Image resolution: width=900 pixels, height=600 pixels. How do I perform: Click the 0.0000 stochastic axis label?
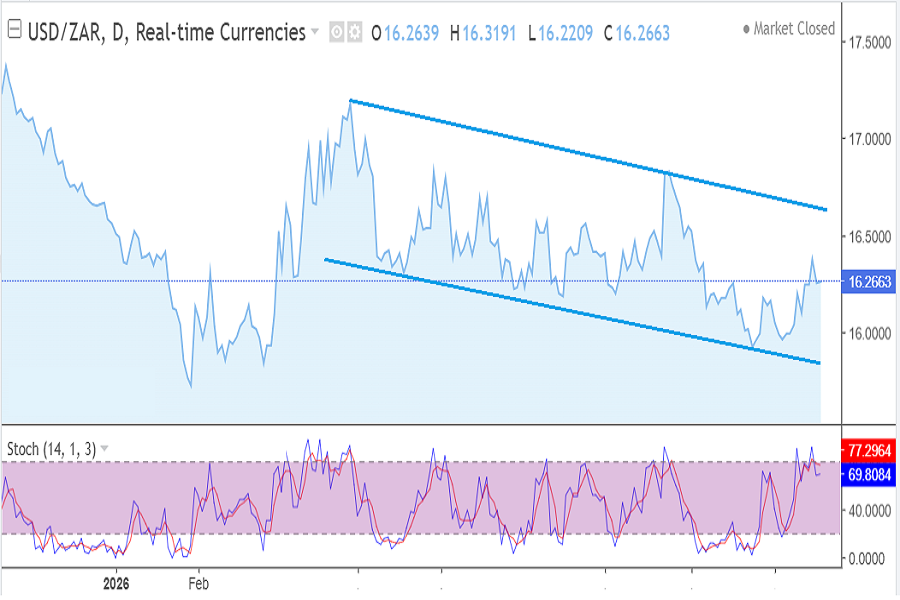[x=867, y=559]
